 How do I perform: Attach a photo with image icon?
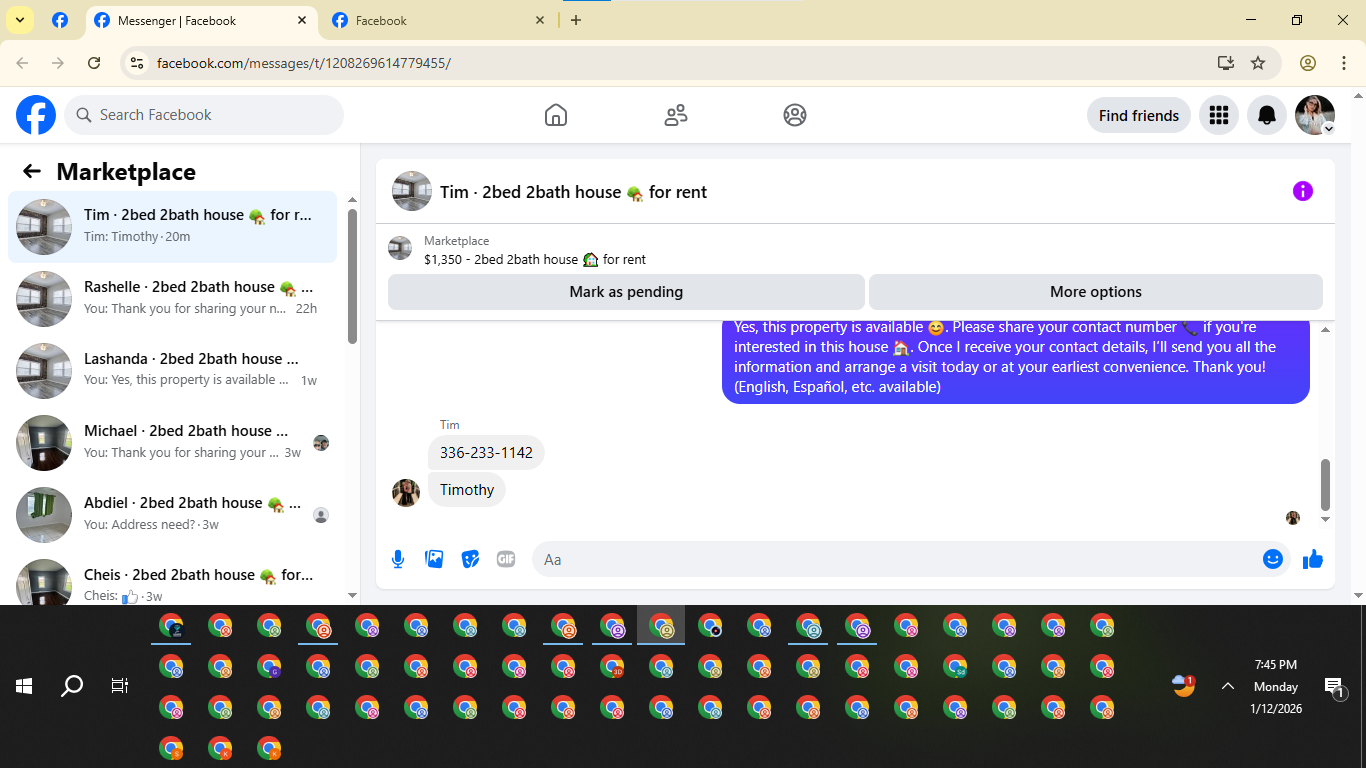pyautogui.click(x=434, y=559)
